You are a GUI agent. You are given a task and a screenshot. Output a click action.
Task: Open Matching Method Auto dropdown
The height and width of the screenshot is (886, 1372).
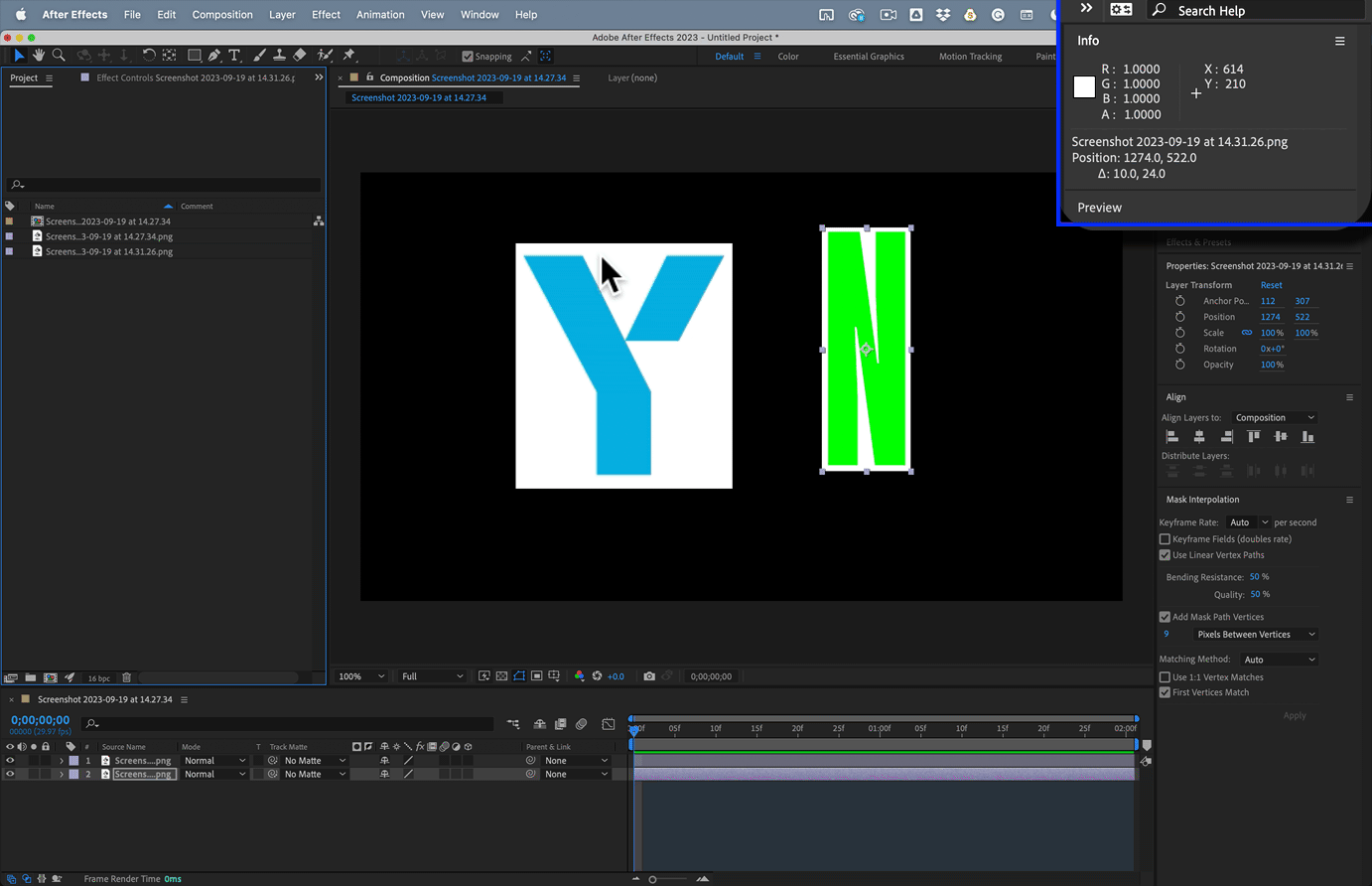[x=1279, y=660]
